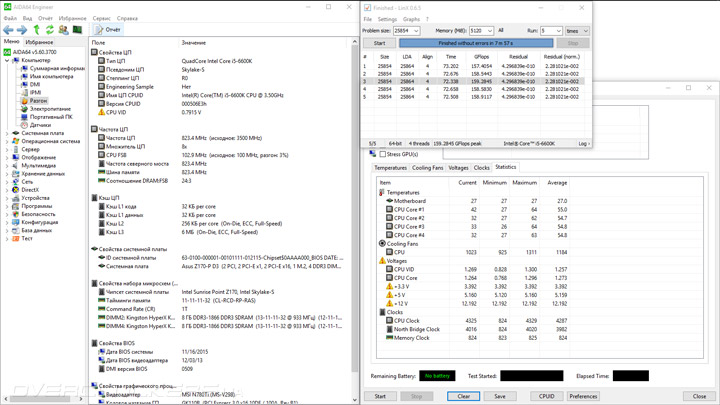Open the Graphs menu in LinX
The image size is (720, 405).
coord(411,19)
